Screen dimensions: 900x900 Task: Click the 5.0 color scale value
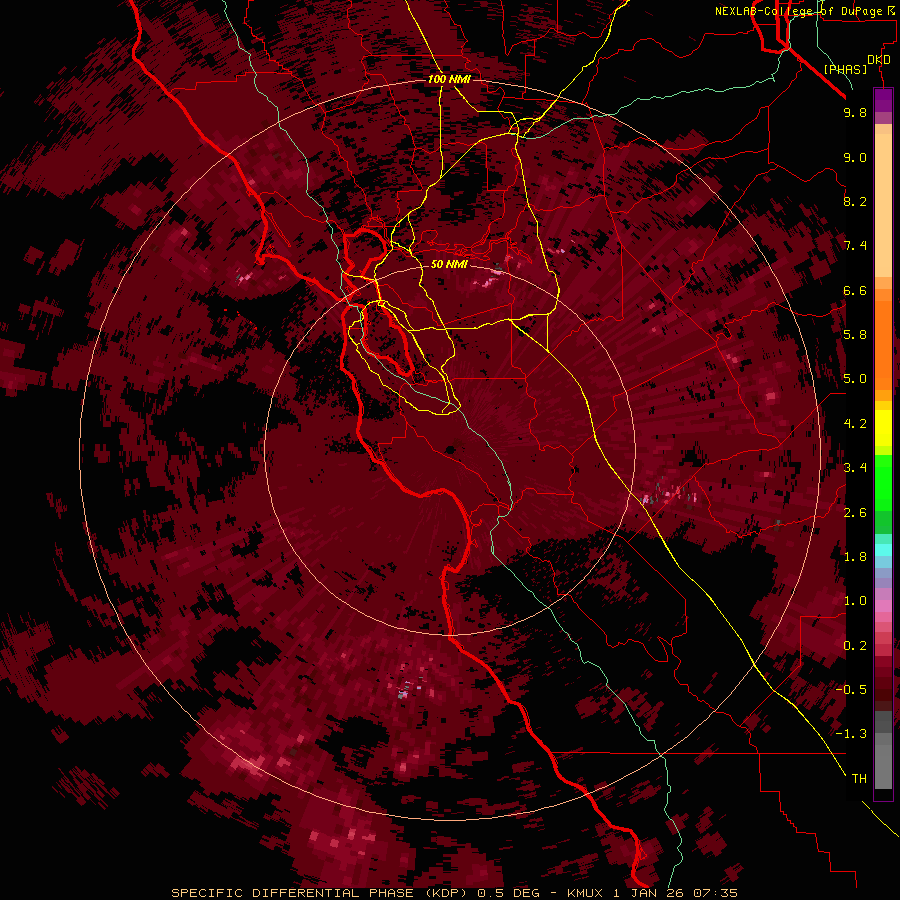point(855,379)
